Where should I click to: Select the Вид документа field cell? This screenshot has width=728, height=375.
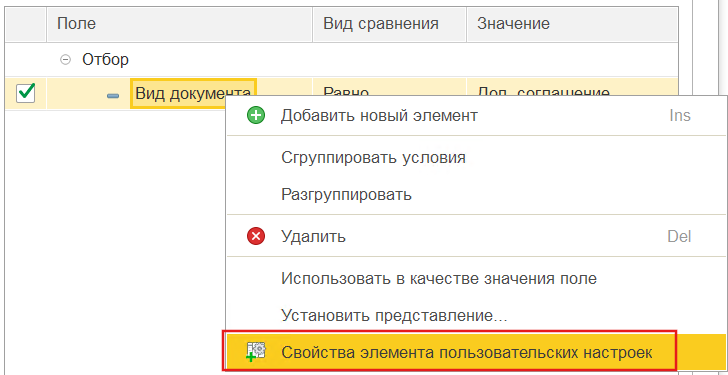[x=193, y=93]
